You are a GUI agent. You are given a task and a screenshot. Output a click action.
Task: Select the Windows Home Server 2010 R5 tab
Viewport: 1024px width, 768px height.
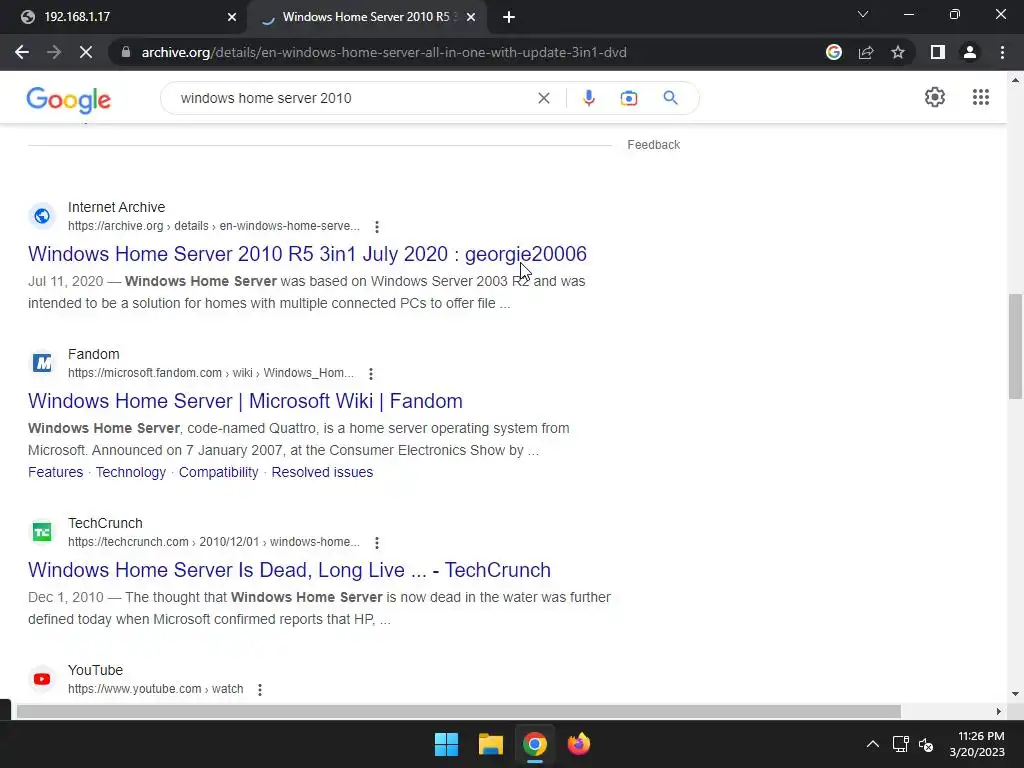[368, 17]
